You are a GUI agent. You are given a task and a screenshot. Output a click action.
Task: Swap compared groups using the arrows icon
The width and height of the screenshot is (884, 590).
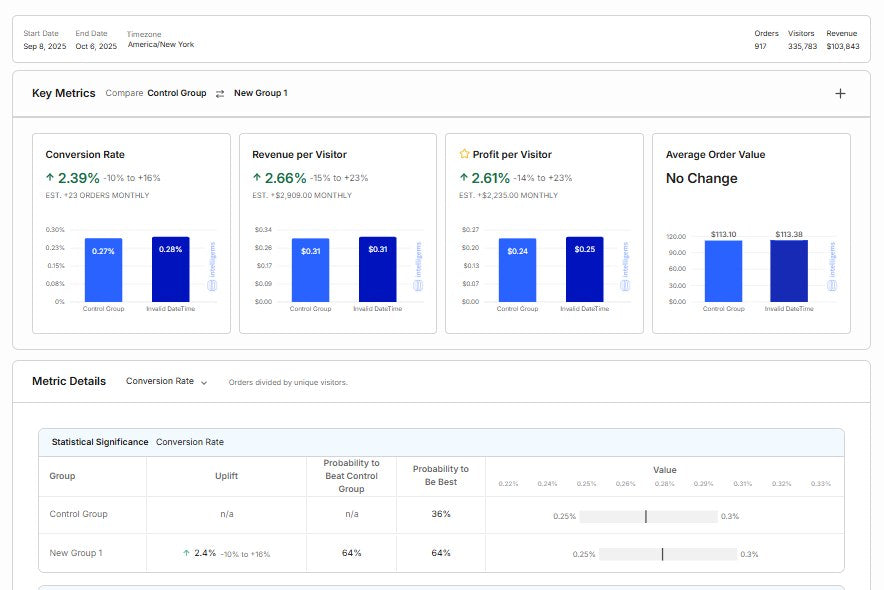[220, 94]
